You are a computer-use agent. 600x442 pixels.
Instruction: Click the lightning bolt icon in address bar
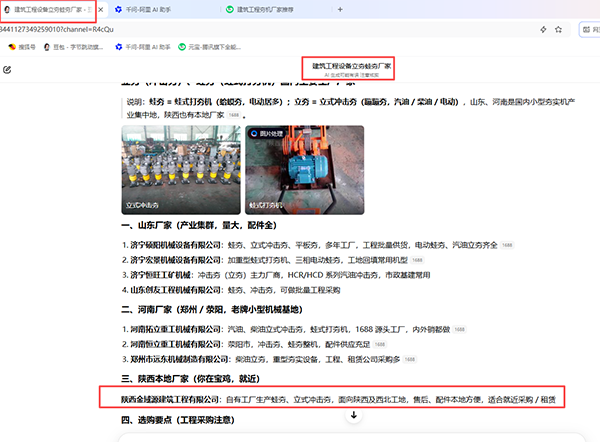click(543, 29)
